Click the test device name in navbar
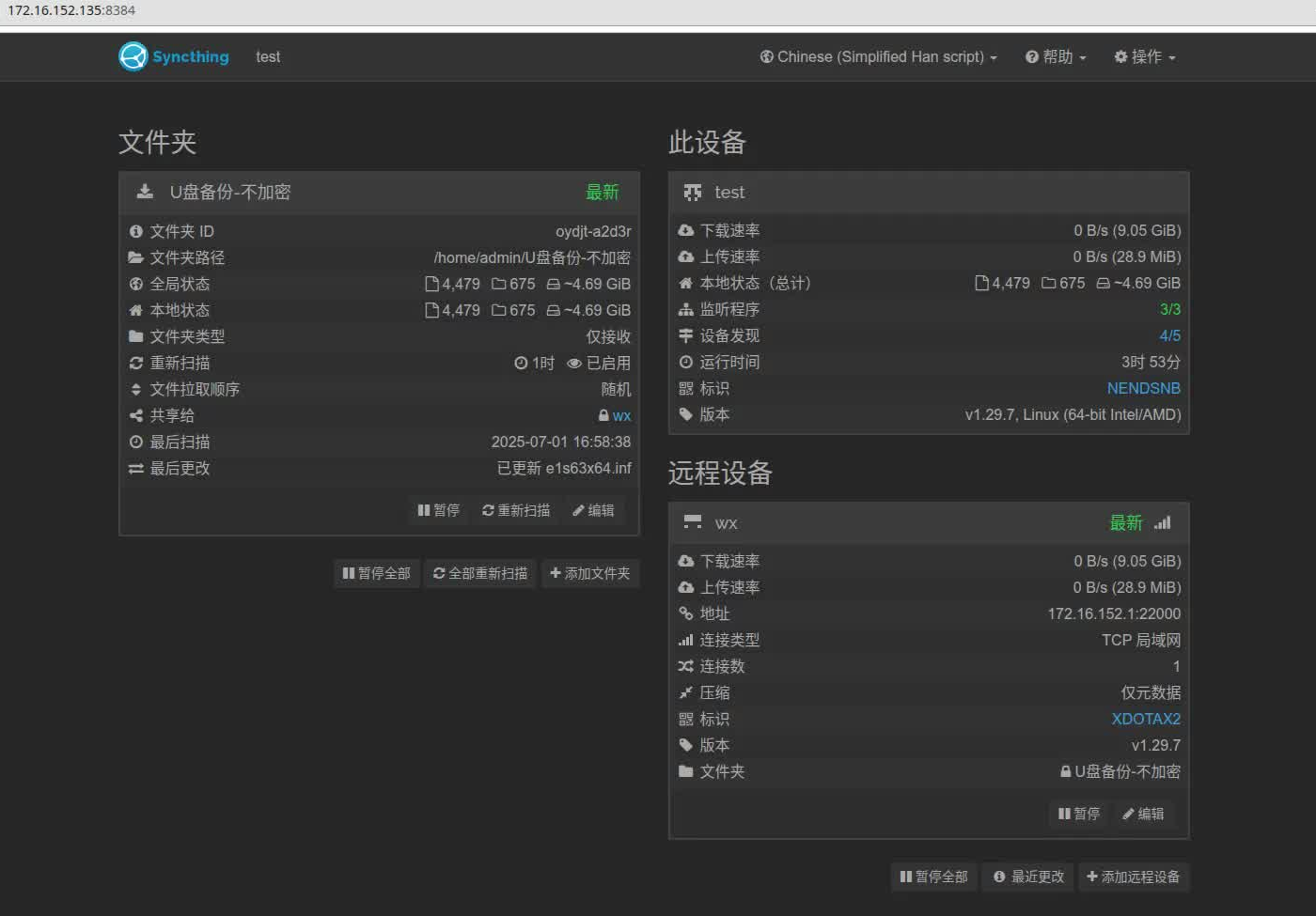The width and height of the screenshot is (1316, 916). tap(268, 57)
